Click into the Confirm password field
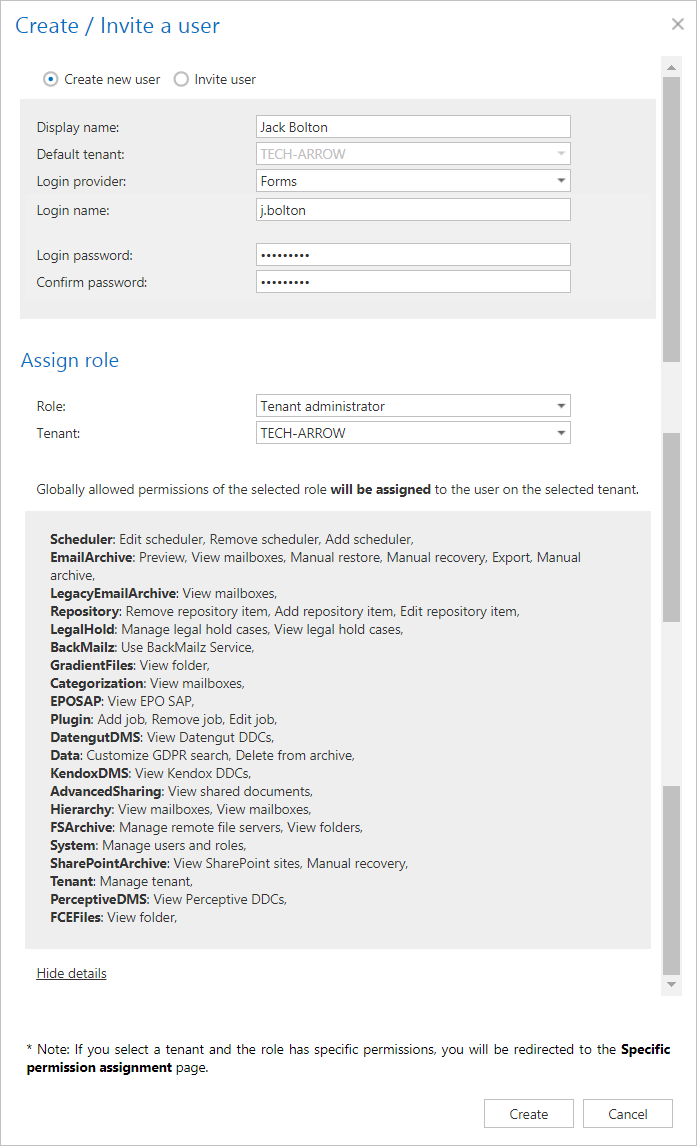Image resolution: width=697 pixels, height=1146 pixels. [x=412, y=282]
